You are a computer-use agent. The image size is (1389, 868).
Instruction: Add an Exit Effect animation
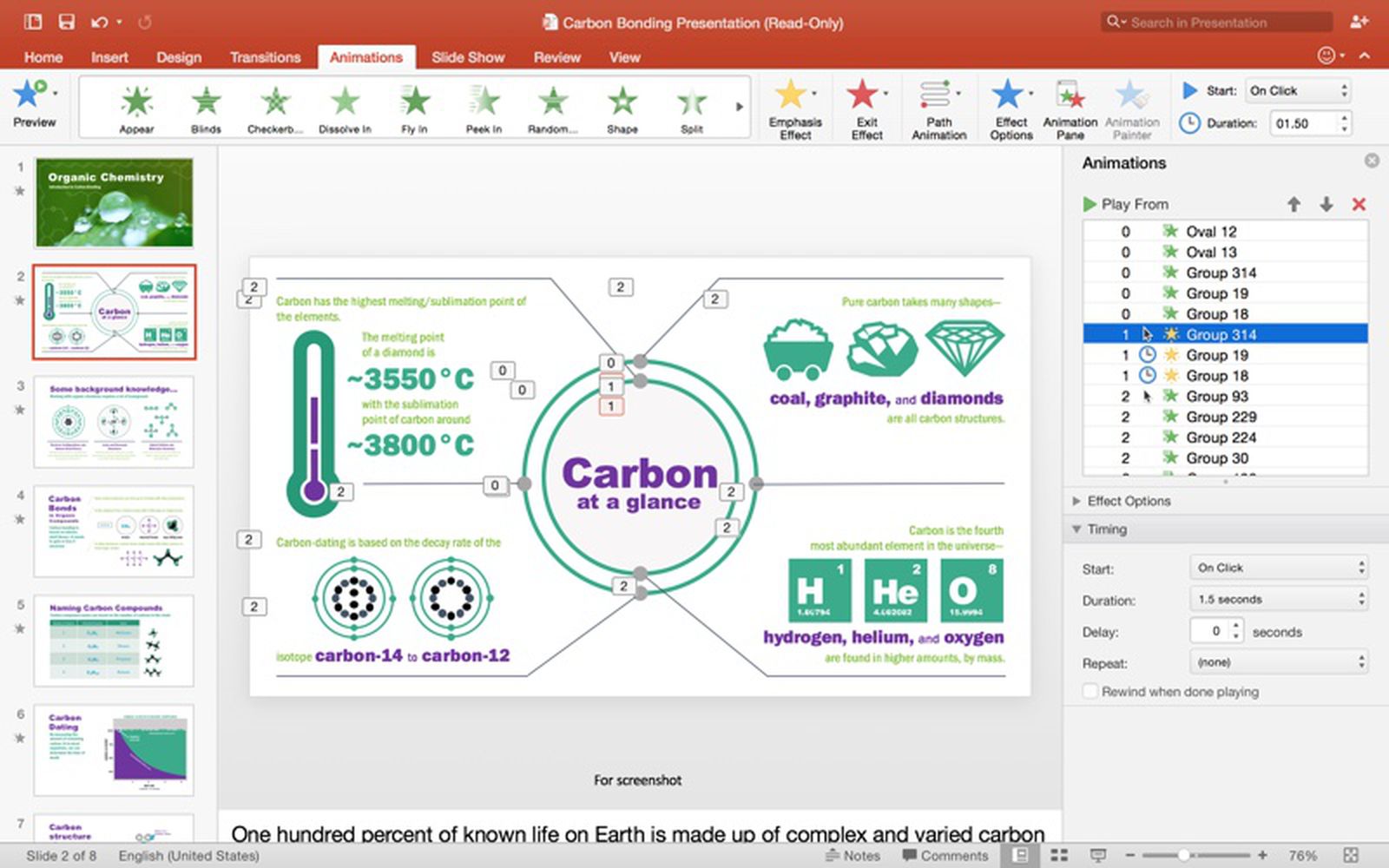click(863, 104)
